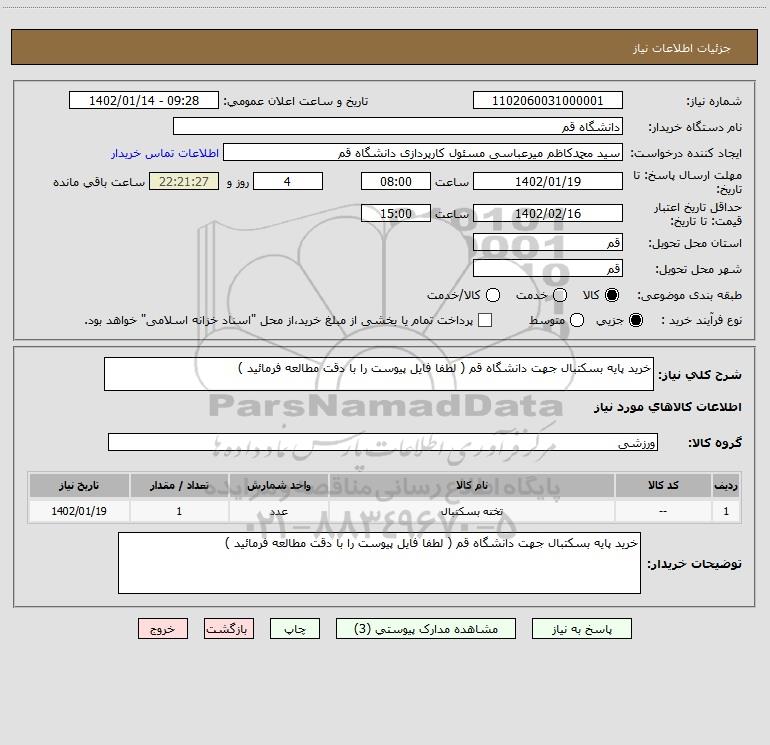Screen dimensions: 770x745
Task: Click the شرح کلی نیاز description box
Action: 379,374
